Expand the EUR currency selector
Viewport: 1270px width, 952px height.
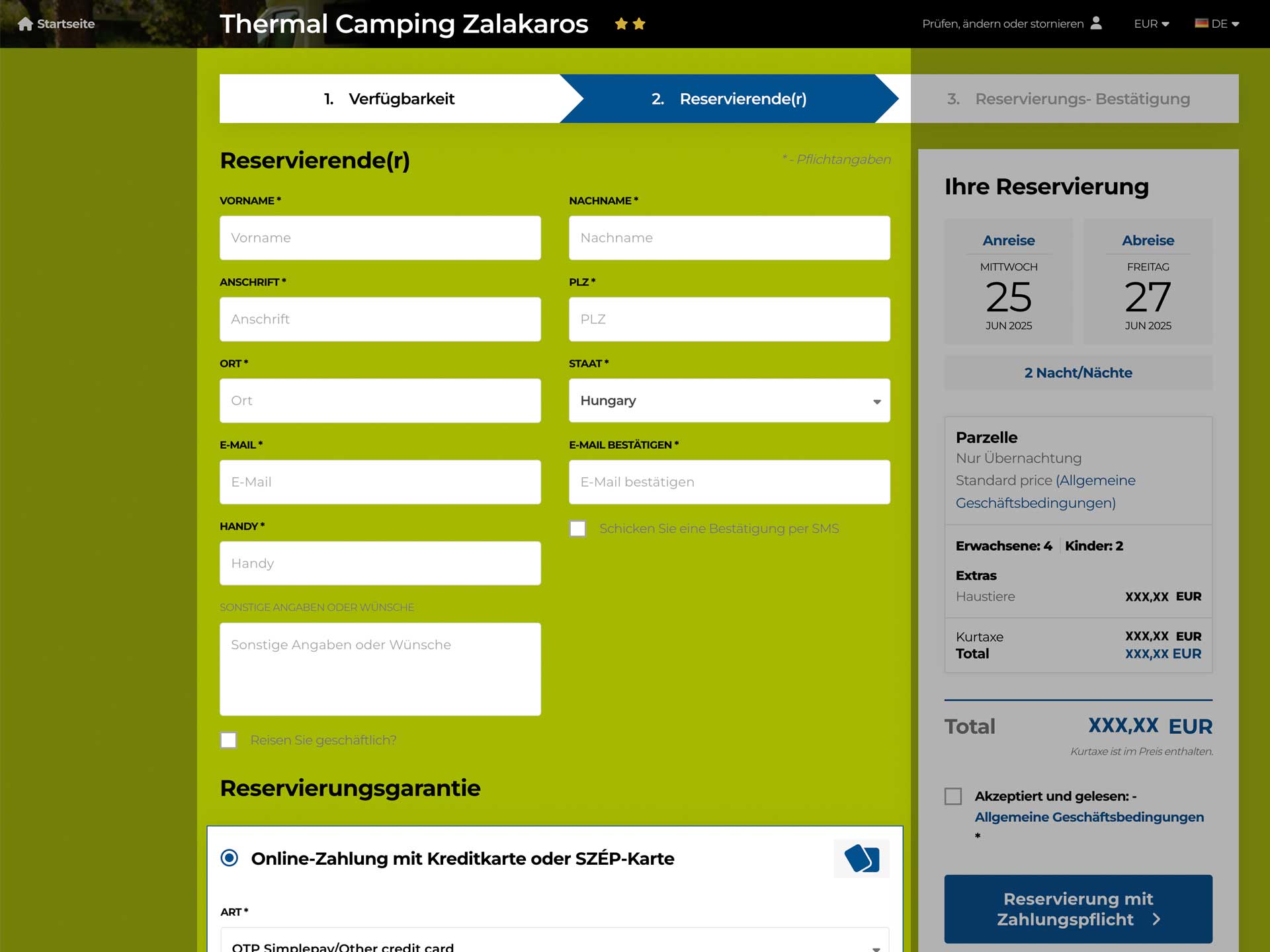[x=1151, y=24]
